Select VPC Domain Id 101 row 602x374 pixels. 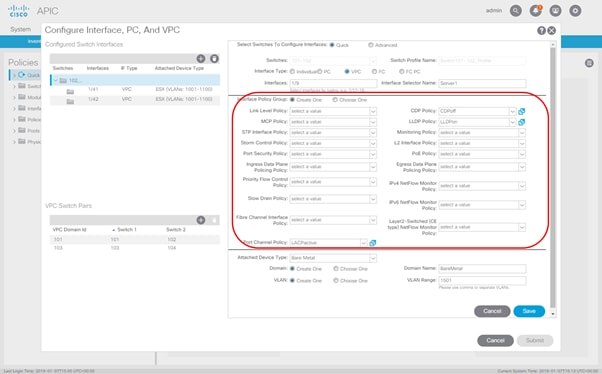pos(134,240)
